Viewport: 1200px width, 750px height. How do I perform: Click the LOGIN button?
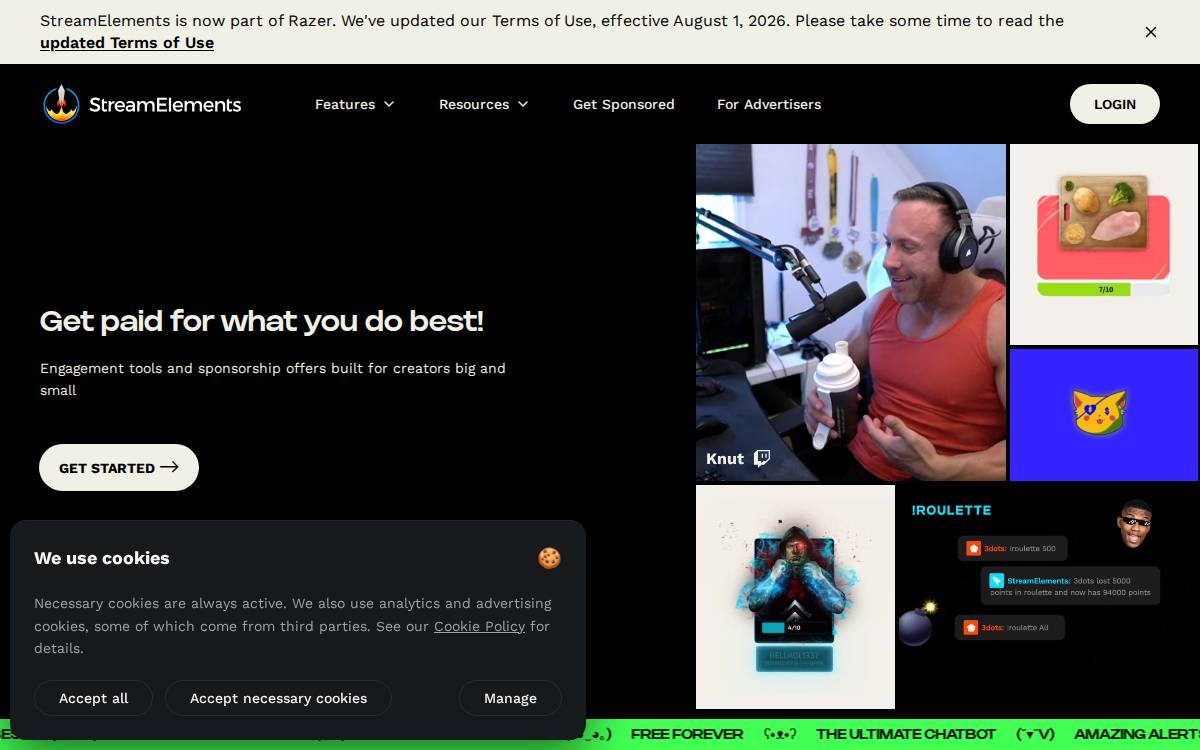[x=1115, y=104]
